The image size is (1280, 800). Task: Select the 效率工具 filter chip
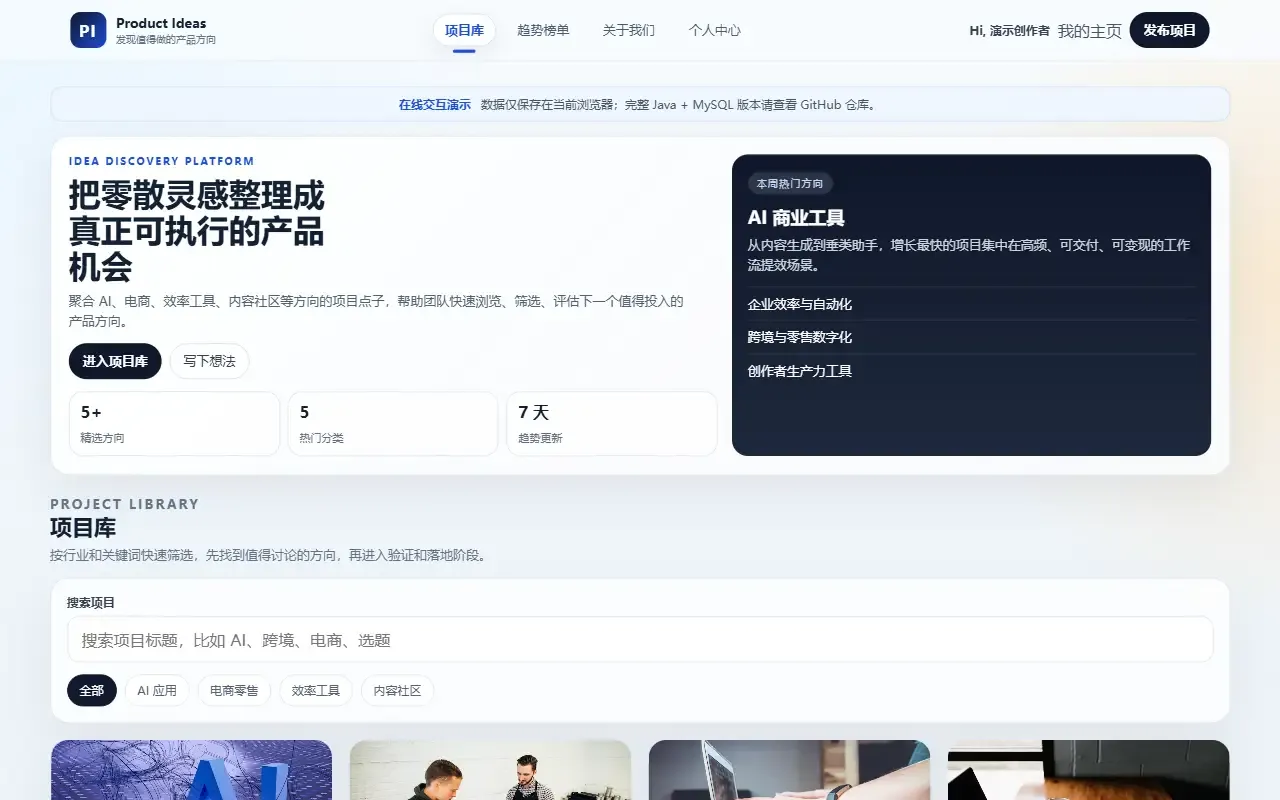point(316,690)
